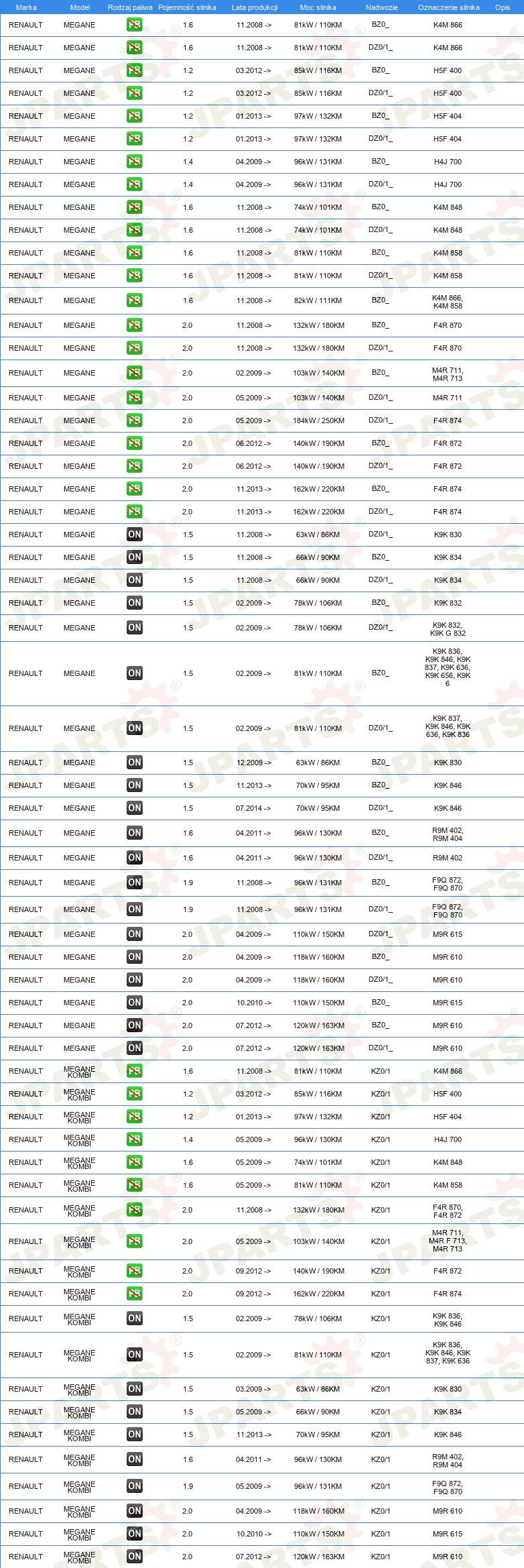Screen dimensions: 524x1568
Task: Click the ON diesel icon in the 12.2009 row
Action: (135, 763)
